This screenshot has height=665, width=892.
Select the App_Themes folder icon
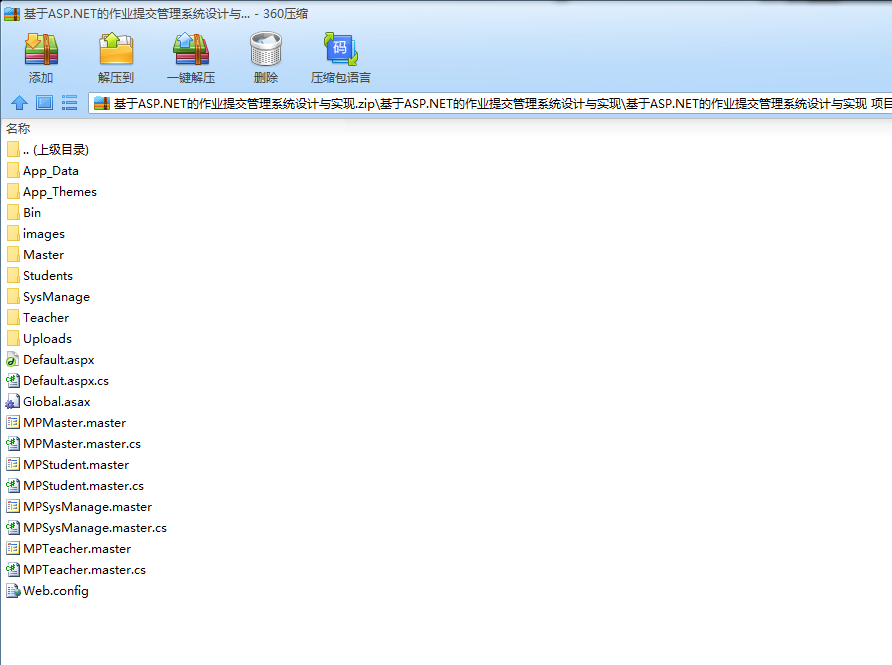(13, 192)
